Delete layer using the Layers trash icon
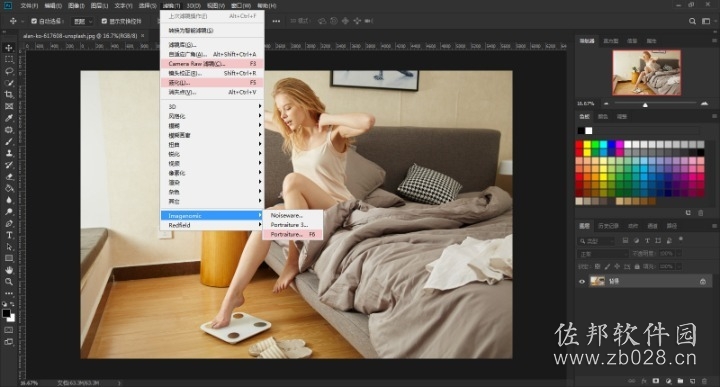The width and height of the screenshot is (720, 387). (704, 381)
